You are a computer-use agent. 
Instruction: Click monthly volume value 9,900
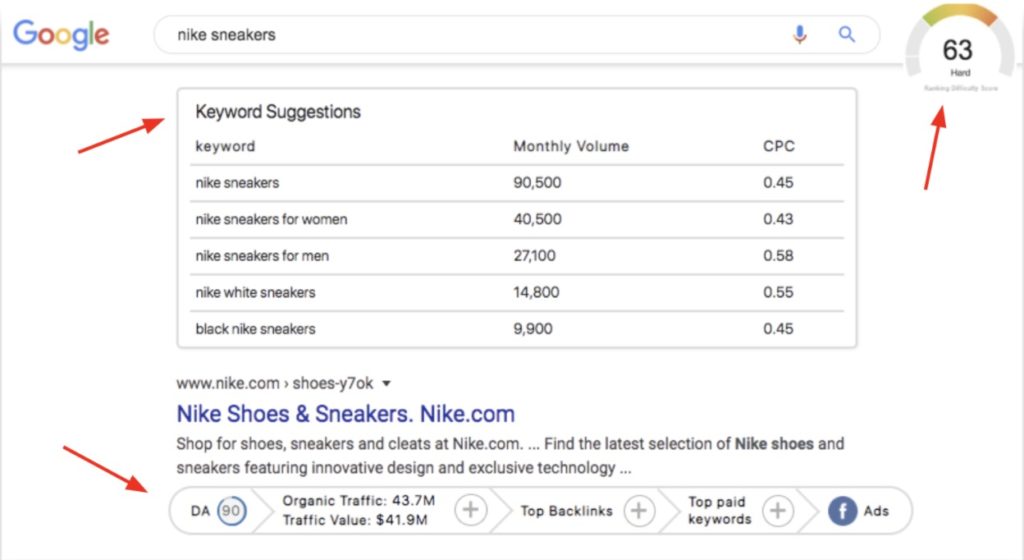[532, 329]
